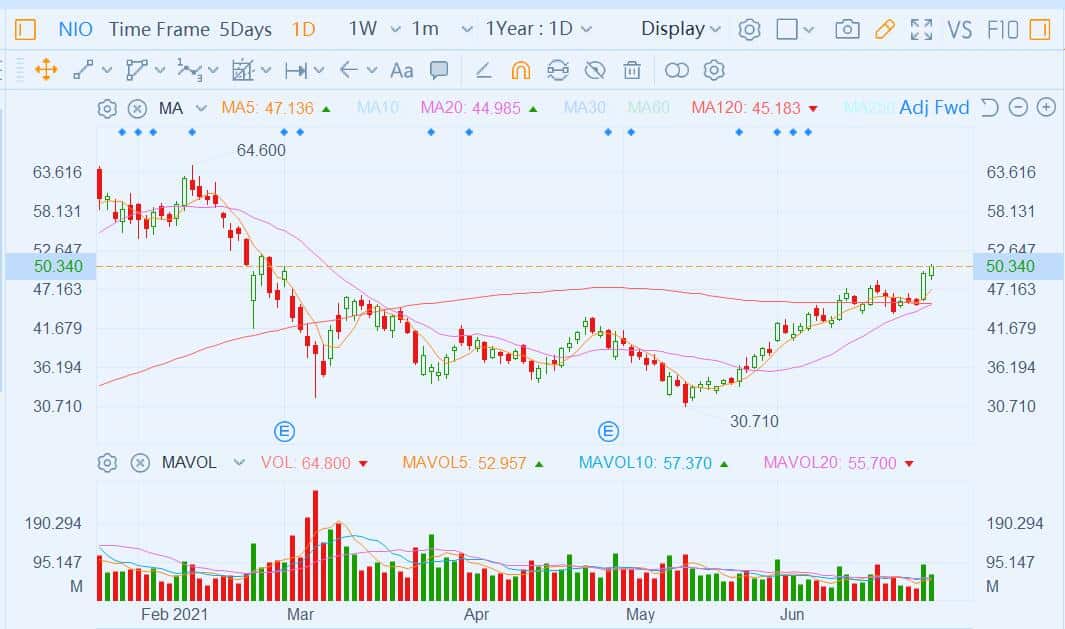Open the comment bubble annotation tool

tap(437, 70)
